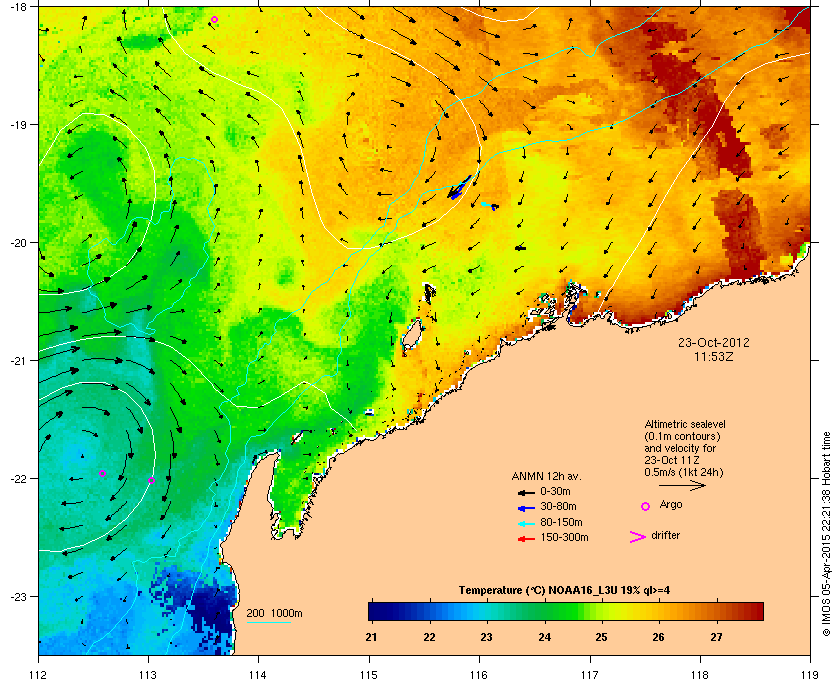Click the cyan 80-150m arrow legend symbol
Screen dimensions: 840x680
pyautogui.click(x=527, y=523)
